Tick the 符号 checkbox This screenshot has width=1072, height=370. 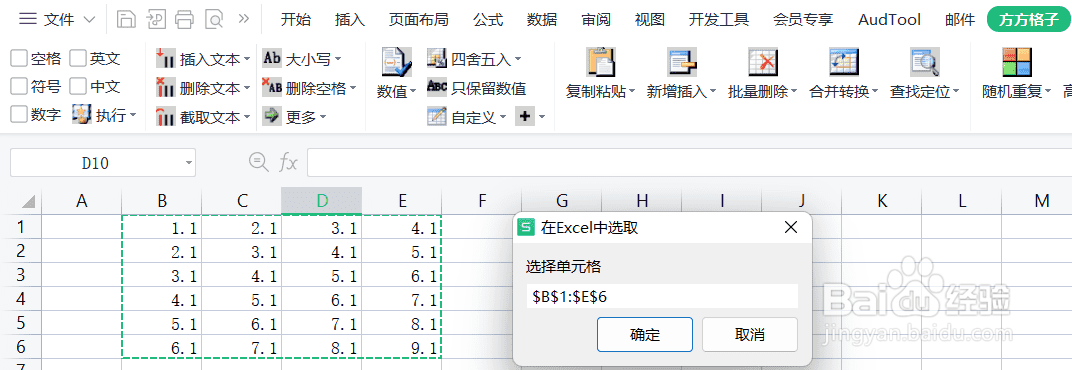tap(19, 87)
